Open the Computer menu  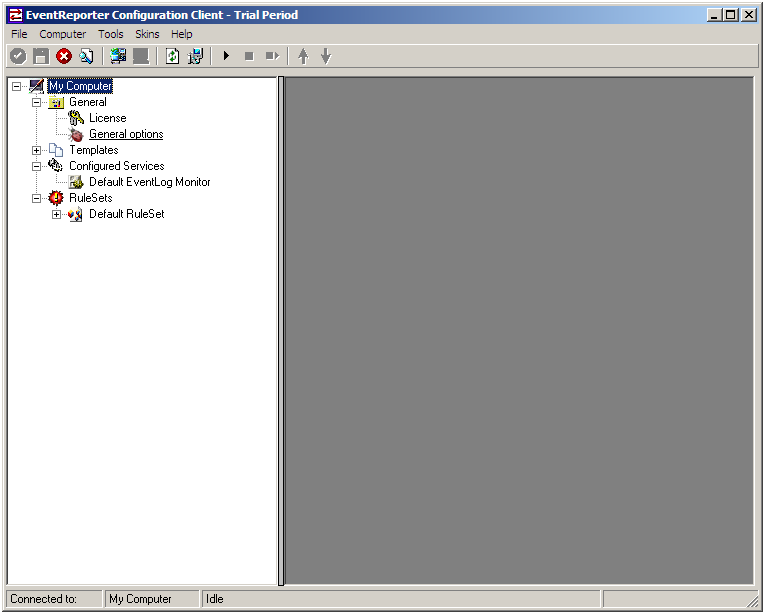pos(63,34)
